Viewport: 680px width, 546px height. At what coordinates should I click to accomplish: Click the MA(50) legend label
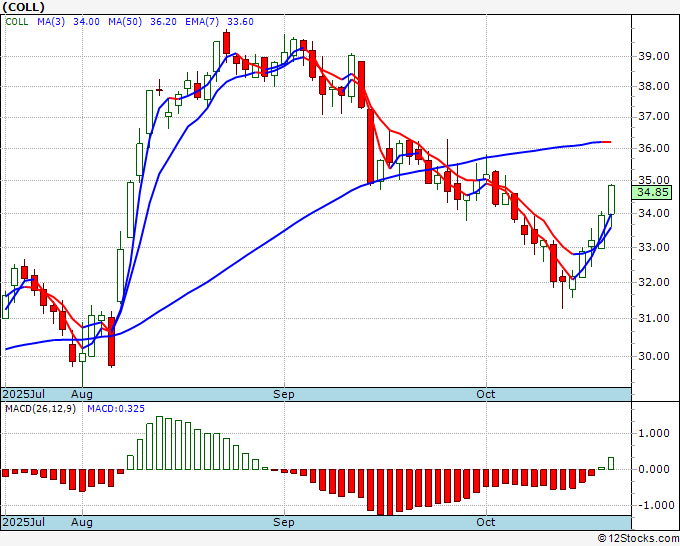pos(125,22)
